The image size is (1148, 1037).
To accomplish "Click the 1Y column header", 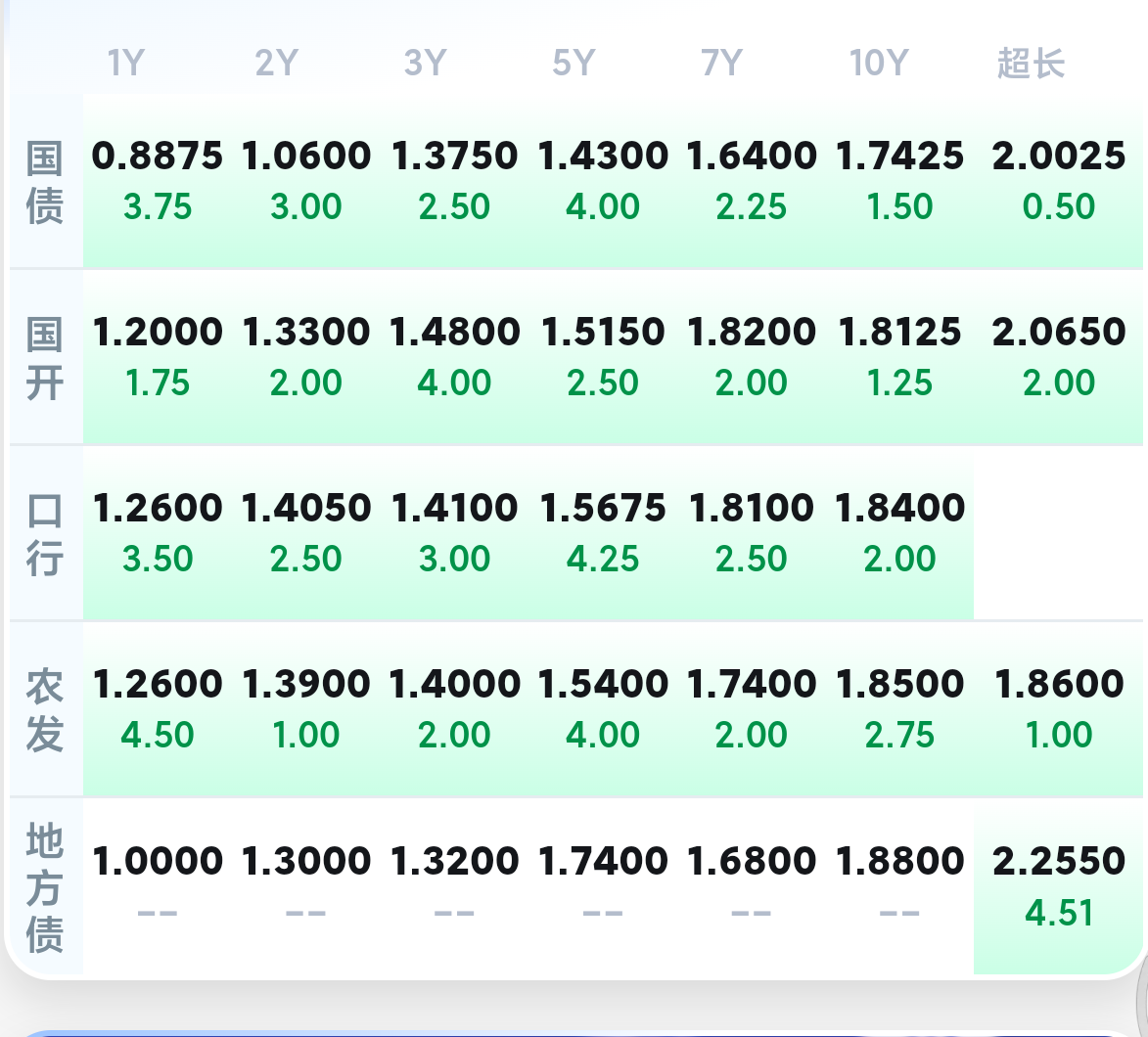I will click(x=126, y=65).
